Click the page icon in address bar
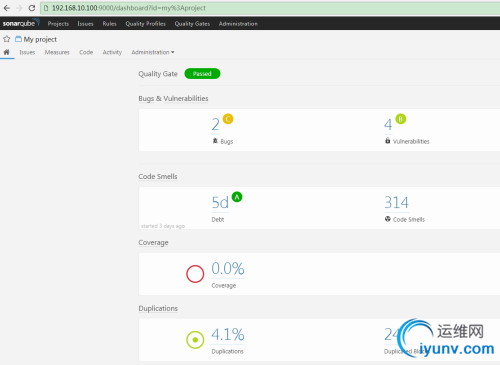500x365 pixels. click(46, 8)
